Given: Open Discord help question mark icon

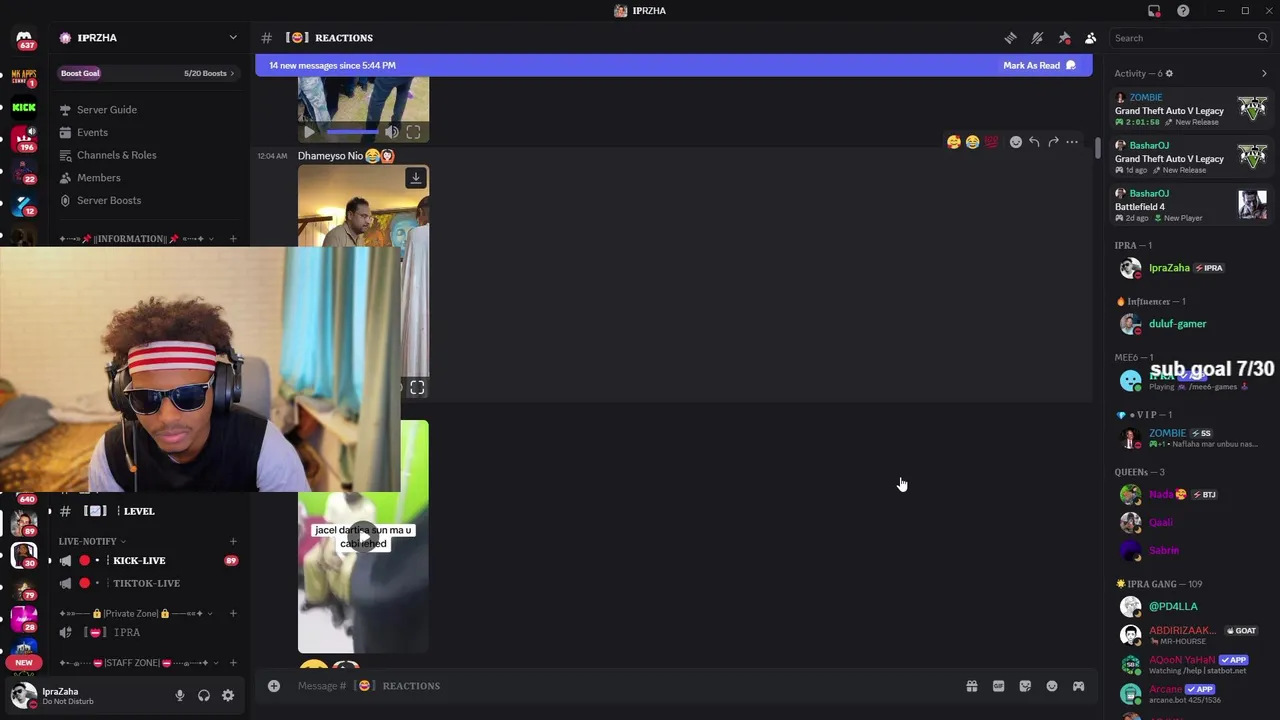Looking at the screenshot, I should click(x=1183, y=10).
